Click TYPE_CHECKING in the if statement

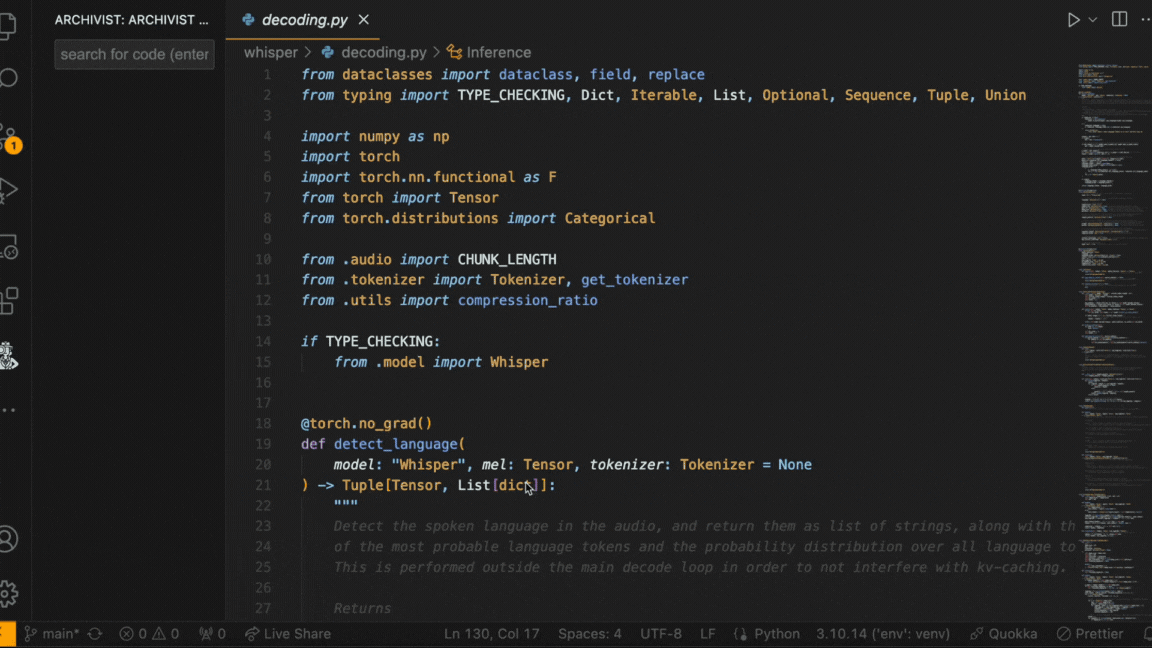click(378, 341)
